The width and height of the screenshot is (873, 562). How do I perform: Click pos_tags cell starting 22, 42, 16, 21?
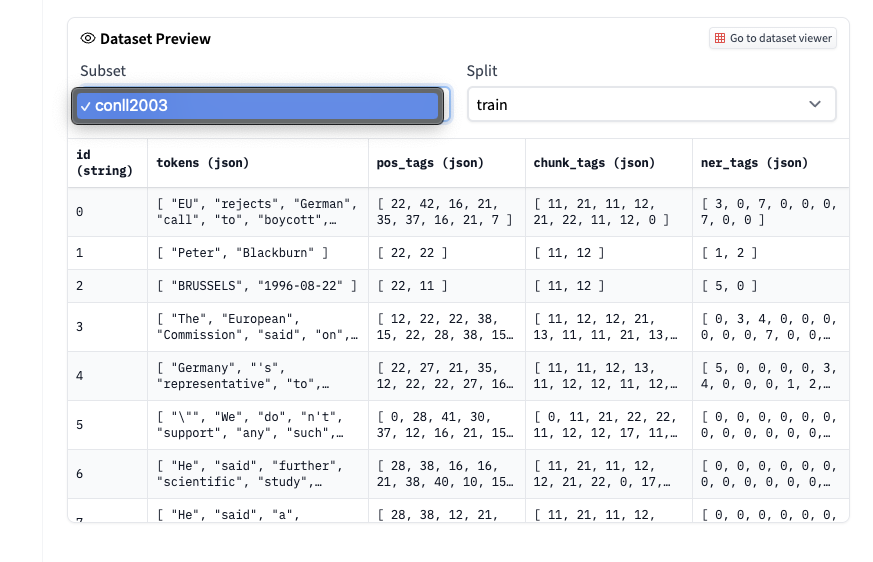point(447,212)
